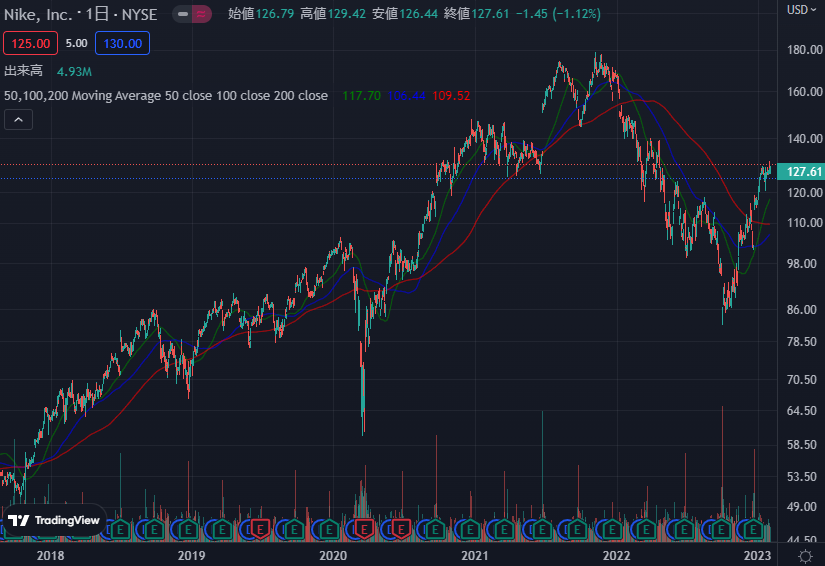Image resolution: width=825 pixels, height=566 pixels.
Task: Click the red 125.00 sell price button
Action: (31, 43)
